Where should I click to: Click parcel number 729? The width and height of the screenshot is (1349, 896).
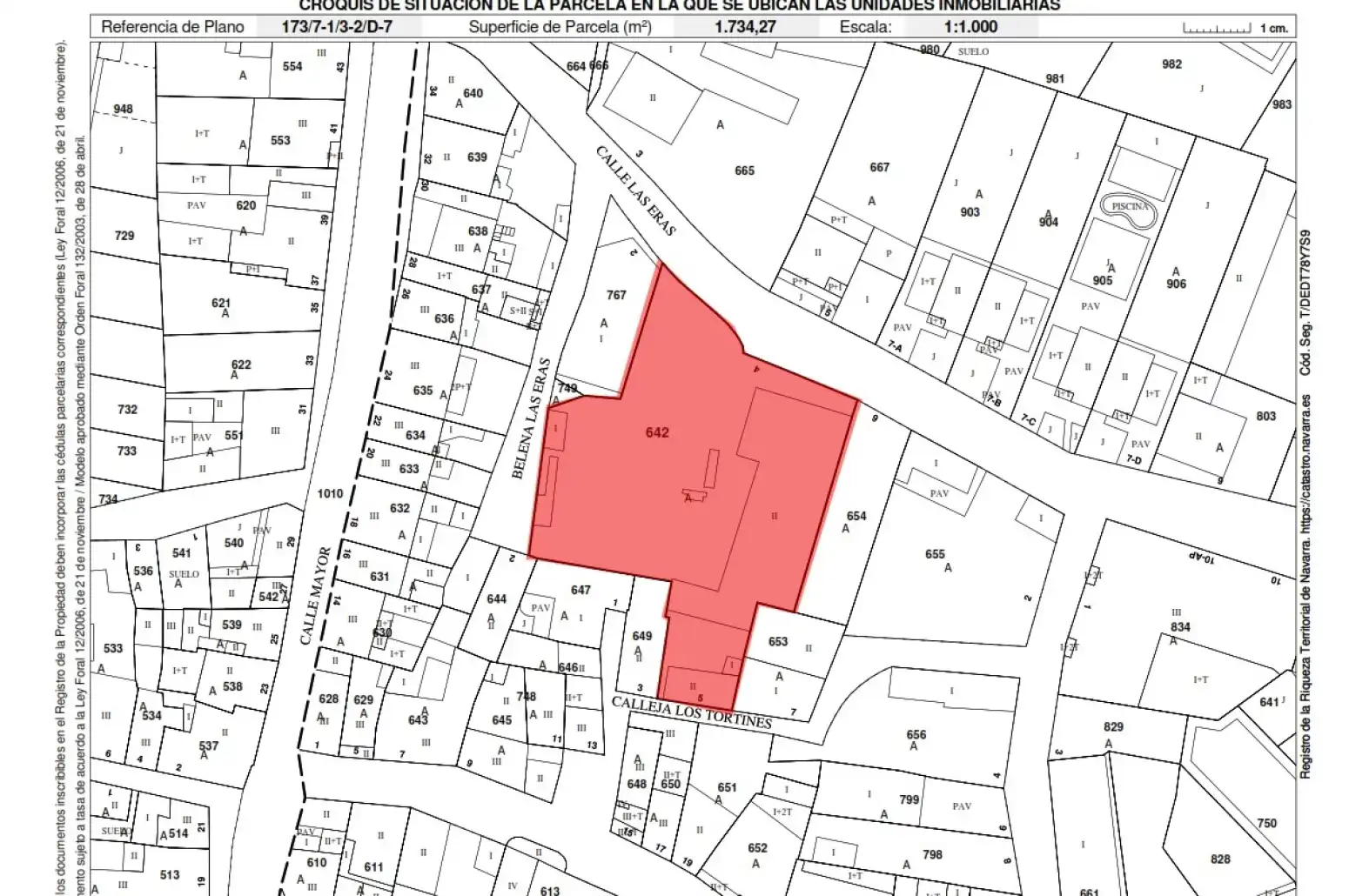(124, 236)
